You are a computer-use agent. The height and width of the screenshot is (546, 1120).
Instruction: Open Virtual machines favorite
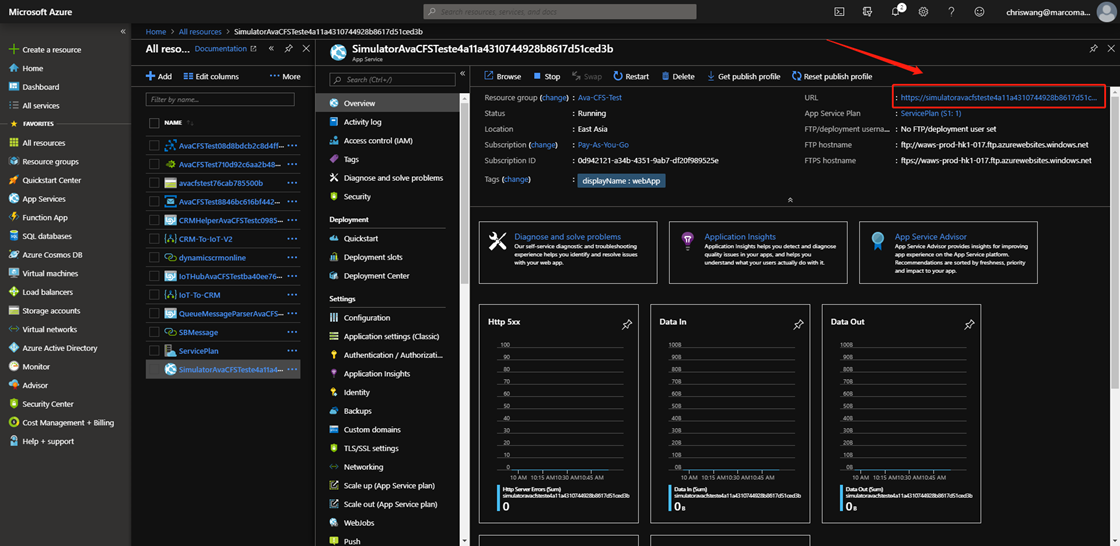coord(43,273)
